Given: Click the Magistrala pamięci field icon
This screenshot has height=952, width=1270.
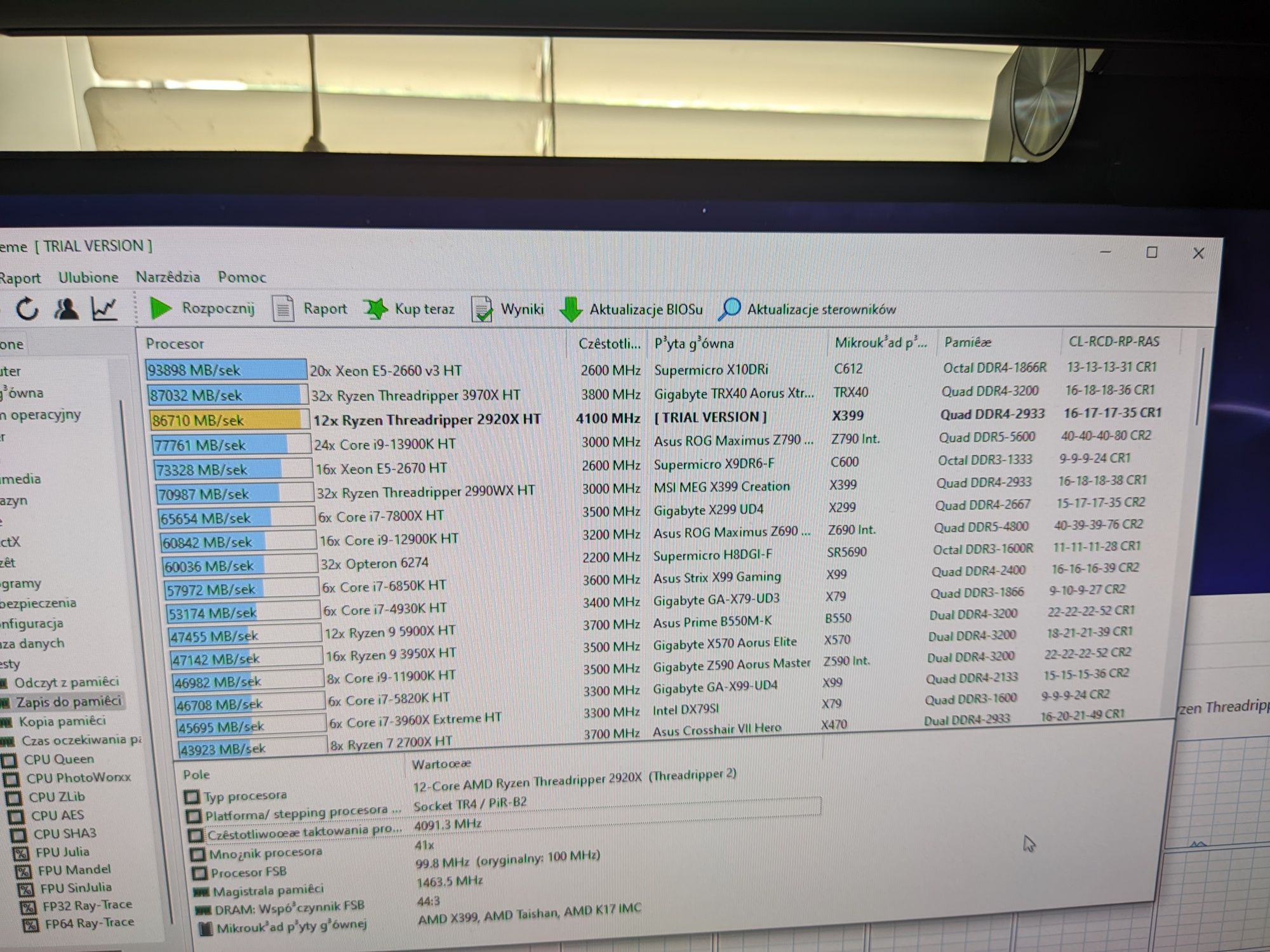Looking at the screenshot, I should tap(202, 892).
